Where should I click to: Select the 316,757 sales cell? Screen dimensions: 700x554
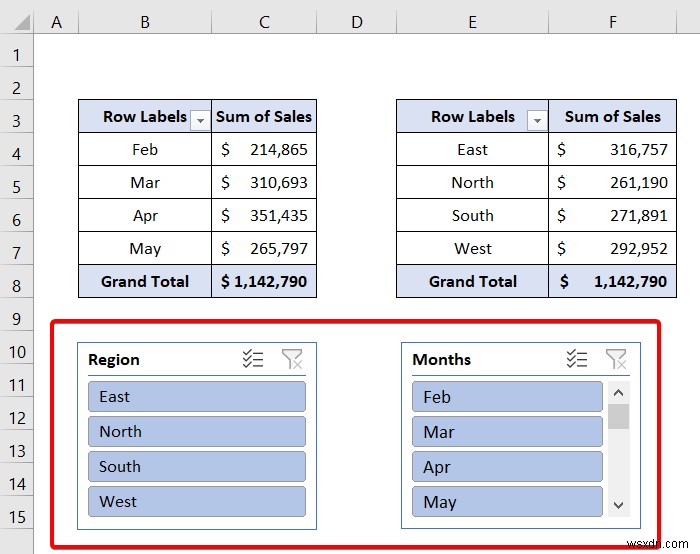[x=612, y=149]
